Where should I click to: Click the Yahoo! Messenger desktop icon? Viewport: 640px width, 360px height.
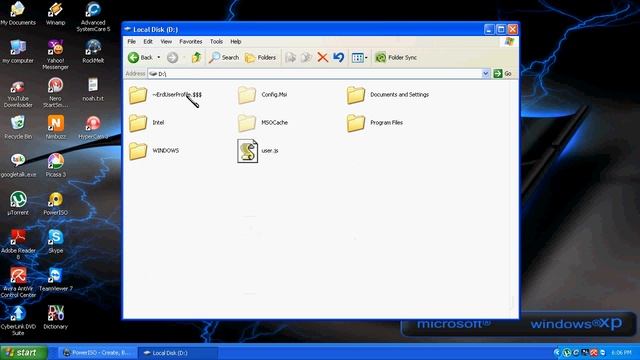coord(56,55)
